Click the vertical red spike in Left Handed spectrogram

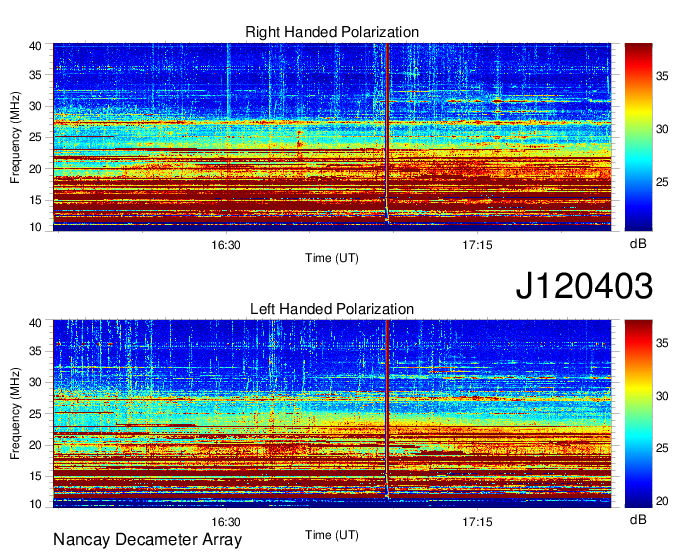(x=387, y=410)
